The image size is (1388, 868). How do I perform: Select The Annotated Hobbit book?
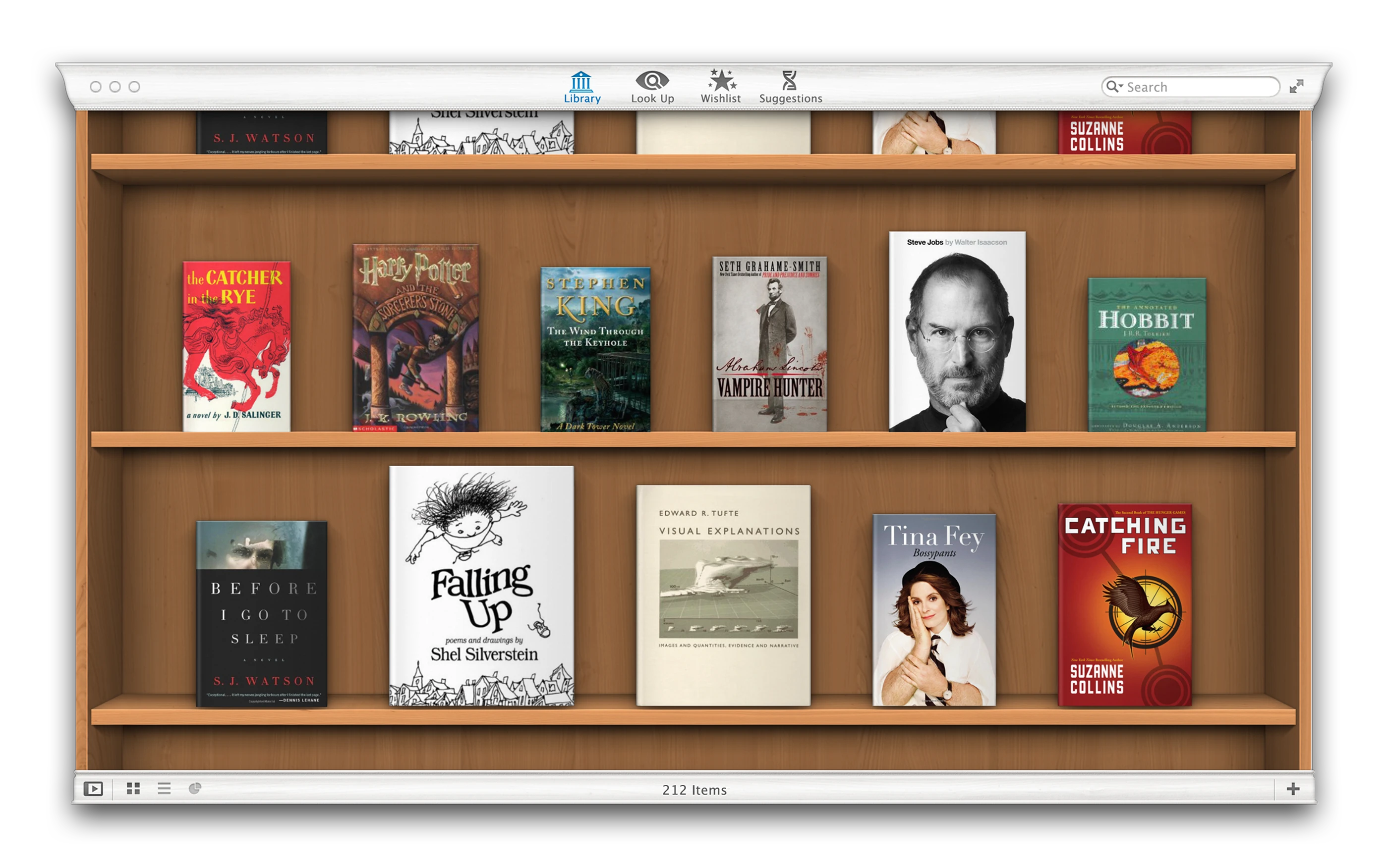[1147, 355]
